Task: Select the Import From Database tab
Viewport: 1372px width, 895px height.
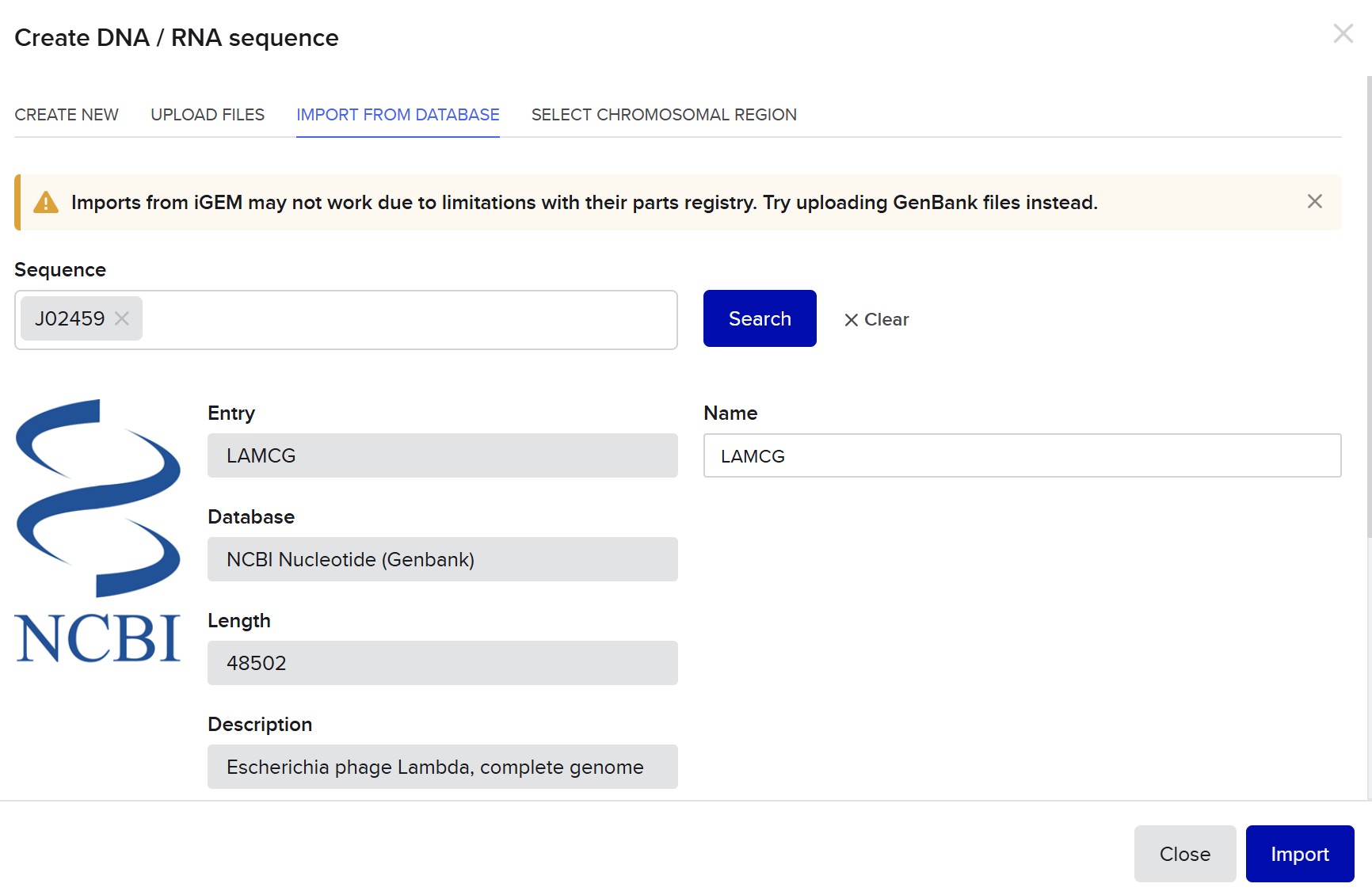Action: point(398,115)
